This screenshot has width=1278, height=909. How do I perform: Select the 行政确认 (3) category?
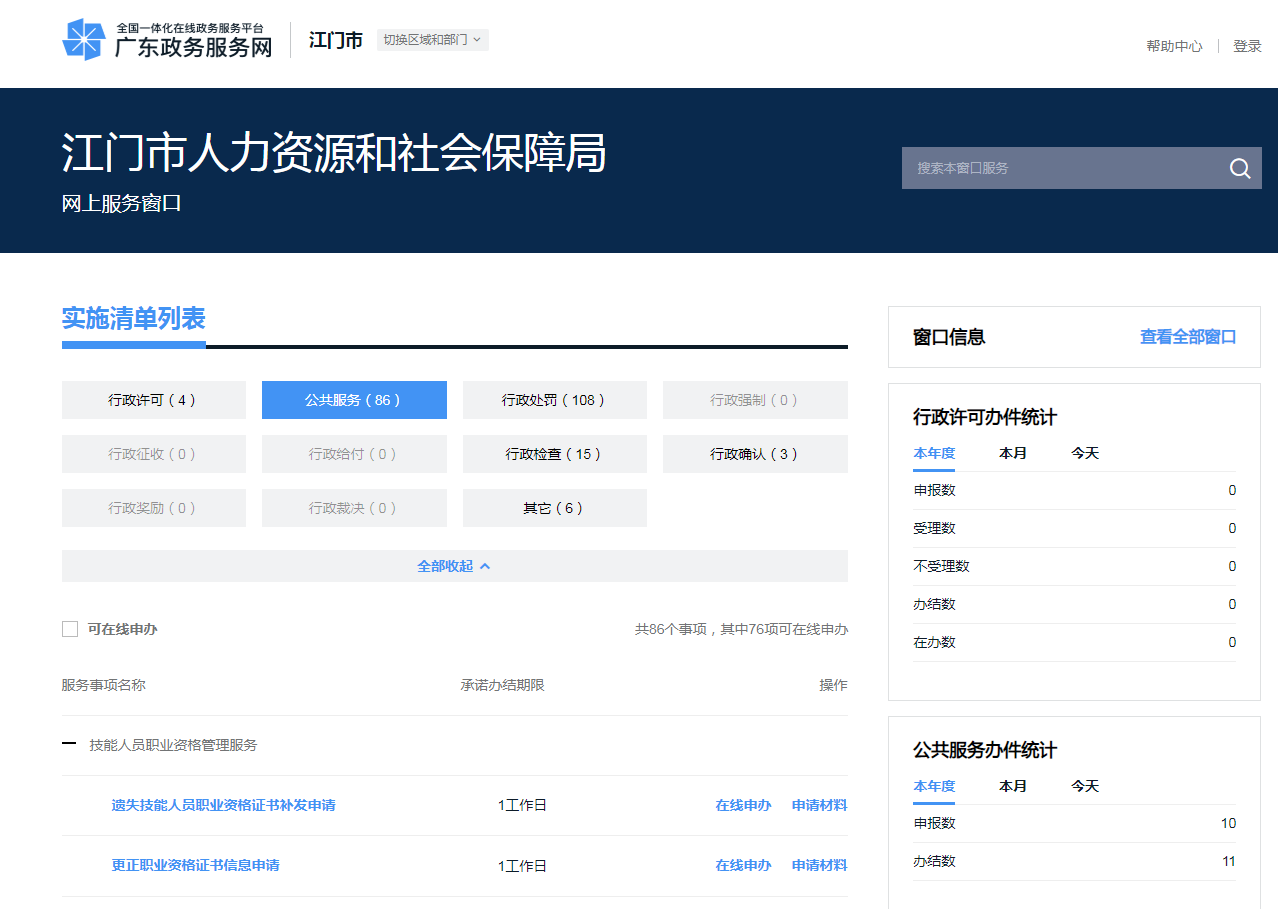click(x=755, y=454)
